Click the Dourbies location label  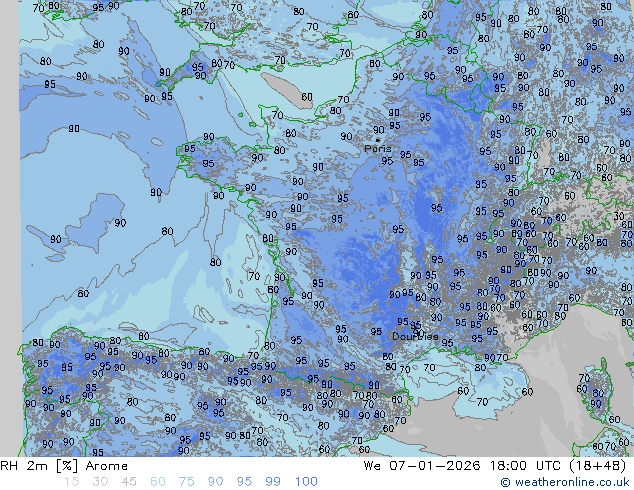pyautogui.click(x=415, y=336)
